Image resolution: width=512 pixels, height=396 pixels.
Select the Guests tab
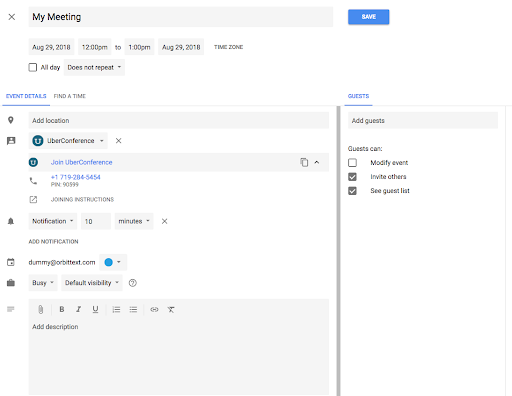[358, 96]
